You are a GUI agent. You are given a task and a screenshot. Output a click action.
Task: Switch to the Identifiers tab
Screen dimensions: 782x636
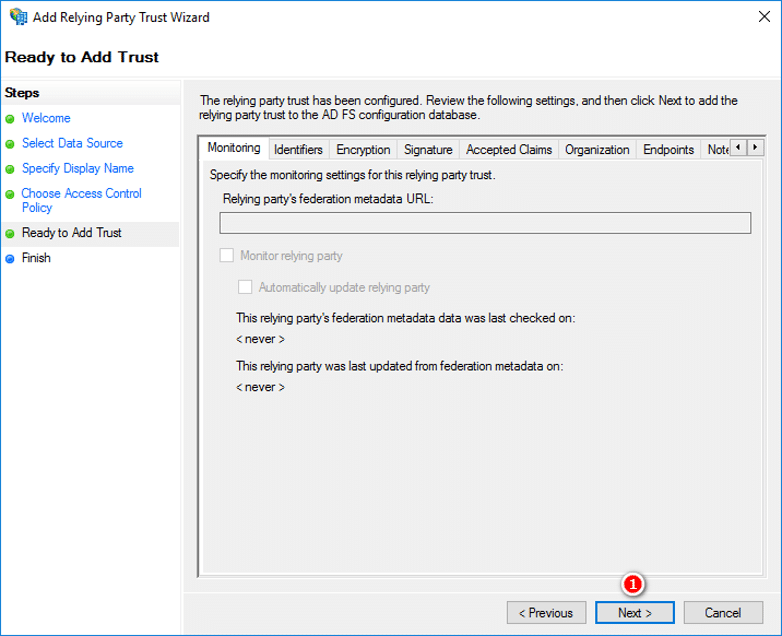coord(298,150)
